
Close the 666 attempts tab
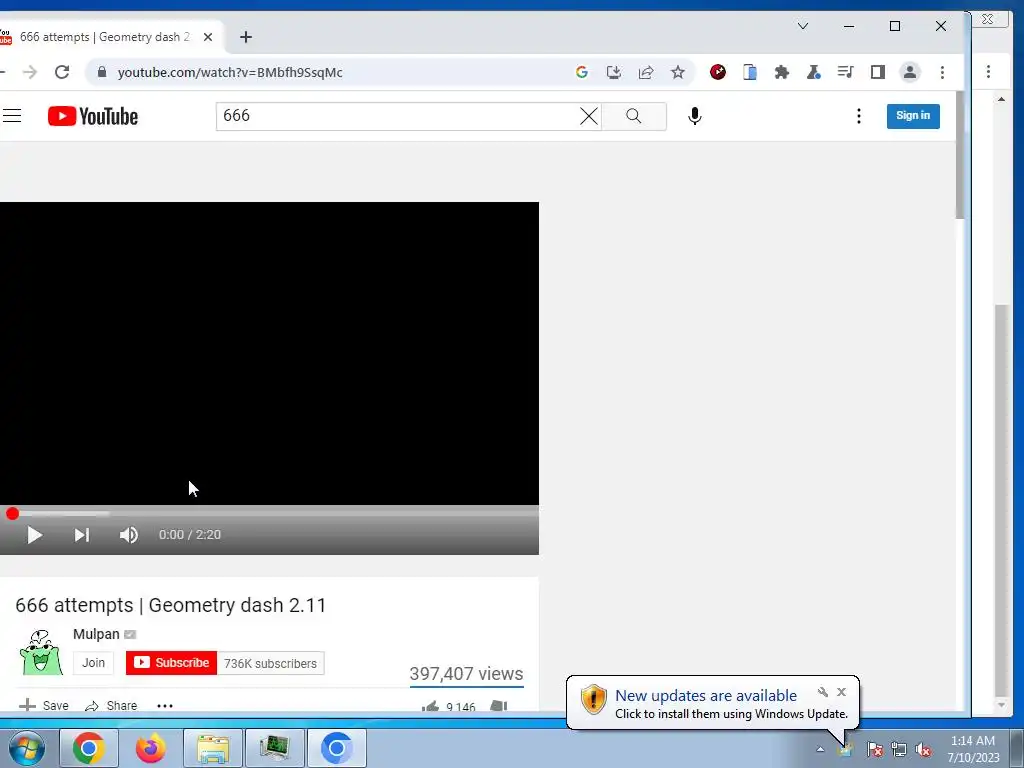(208, 37)
